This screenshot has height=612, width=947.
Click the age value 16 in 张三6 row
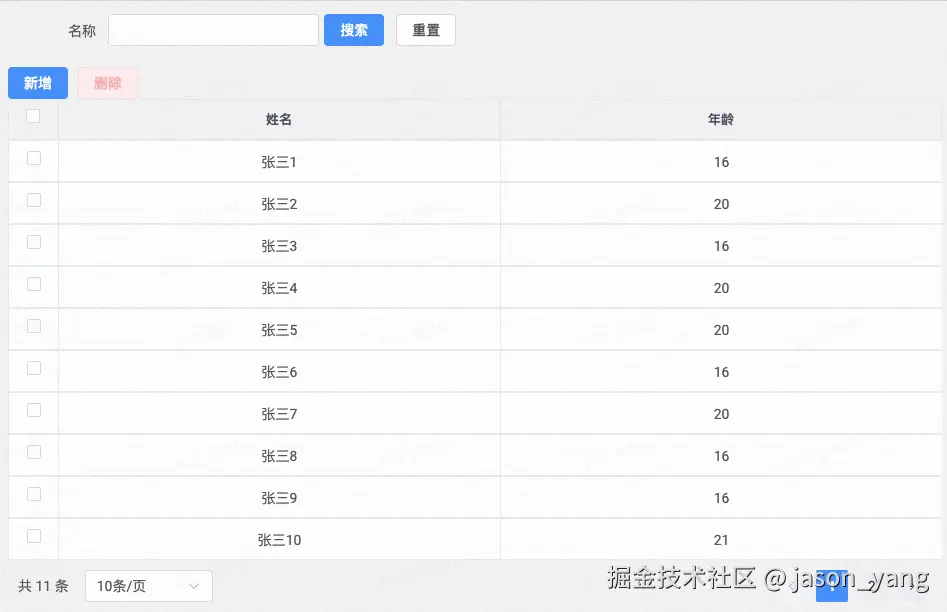(721, 372)
